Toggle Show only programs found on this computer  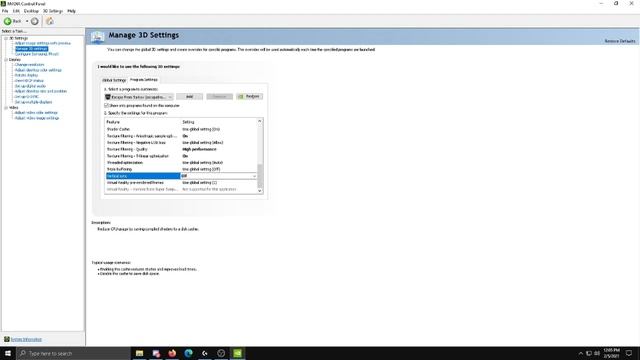107,106
